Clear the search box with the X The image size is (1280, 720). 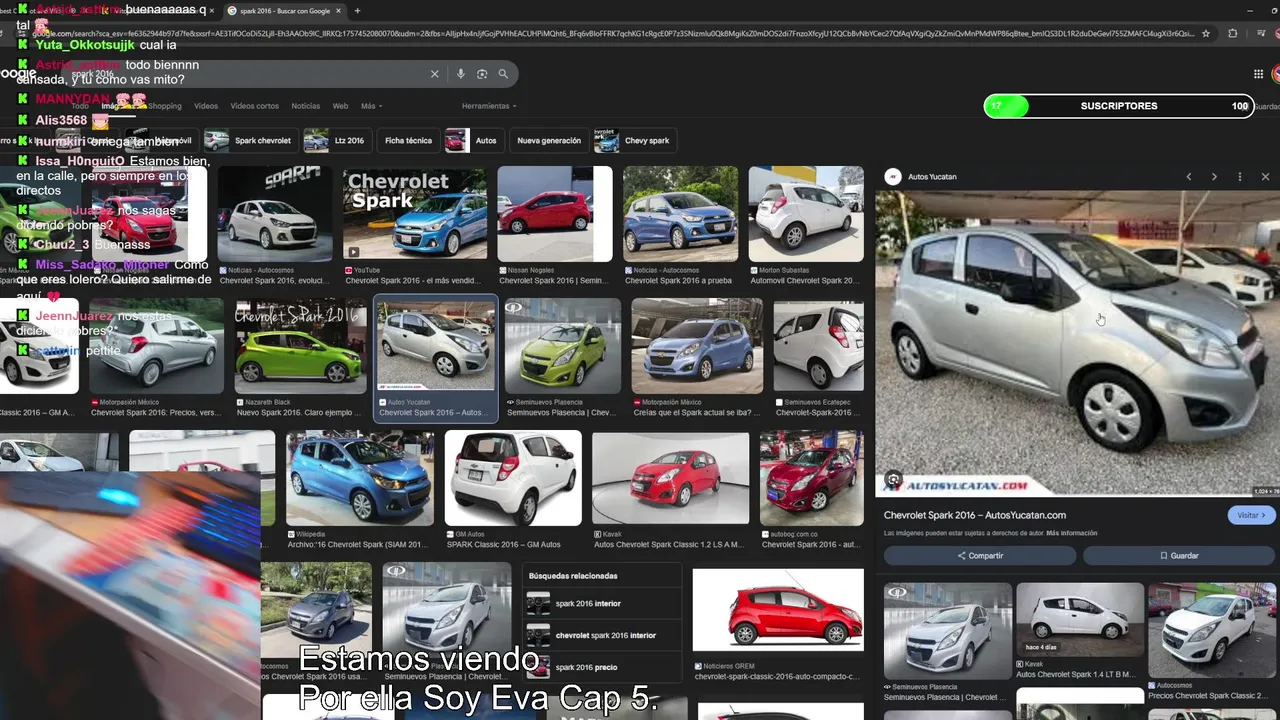click(435, 74)
